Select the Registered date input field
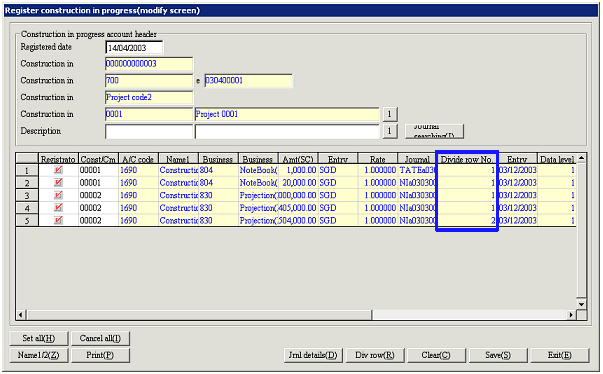 [x=134, y=48]
